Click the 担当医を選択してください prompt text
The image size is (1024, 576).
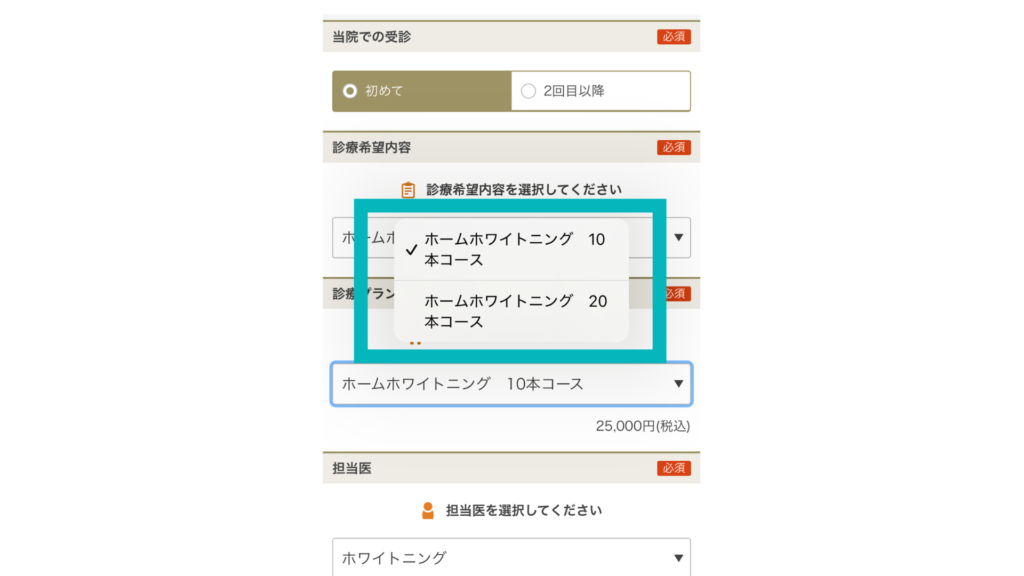pos(524,511)
